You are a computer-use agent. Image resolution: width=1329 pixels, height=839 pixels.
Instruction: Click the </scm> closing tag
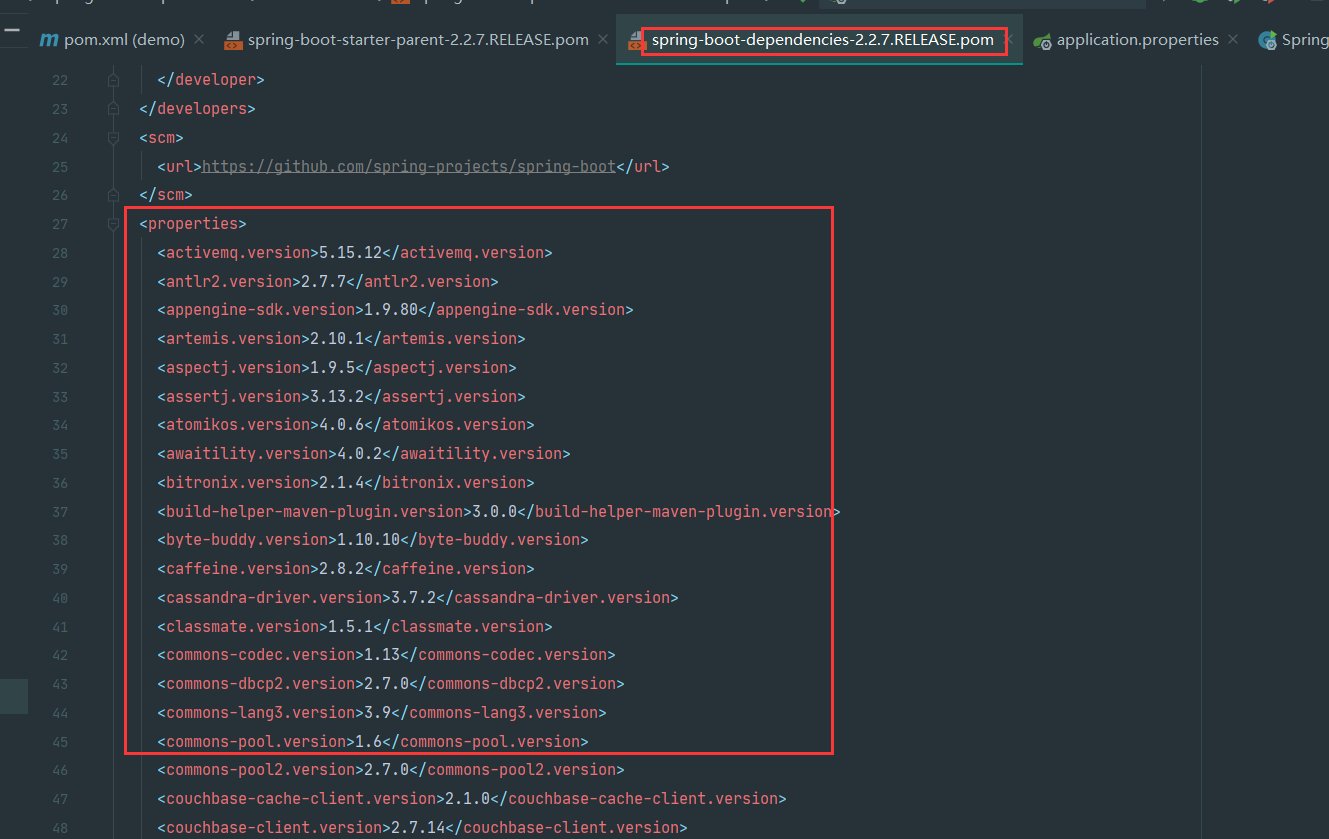166,195
